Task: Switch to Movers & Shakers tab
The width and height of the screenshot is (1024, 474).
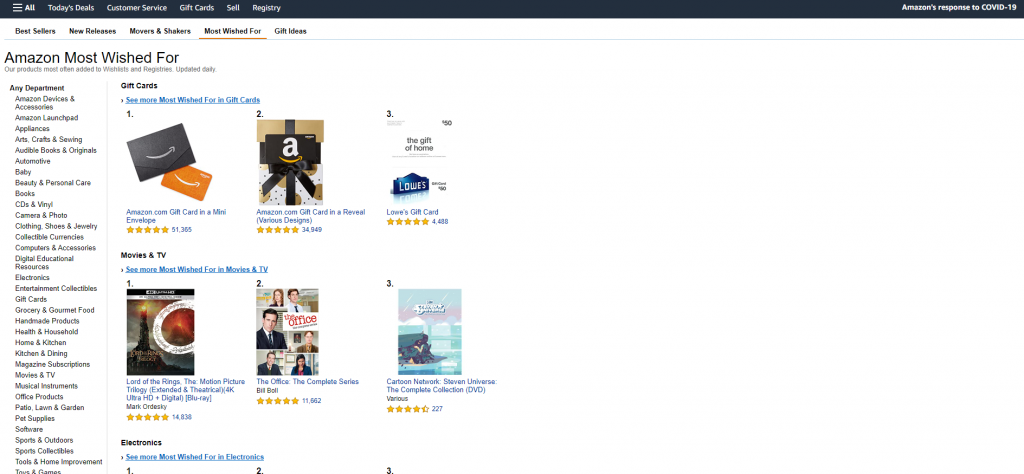Action: pyautogui.click(x=160, y=31)
